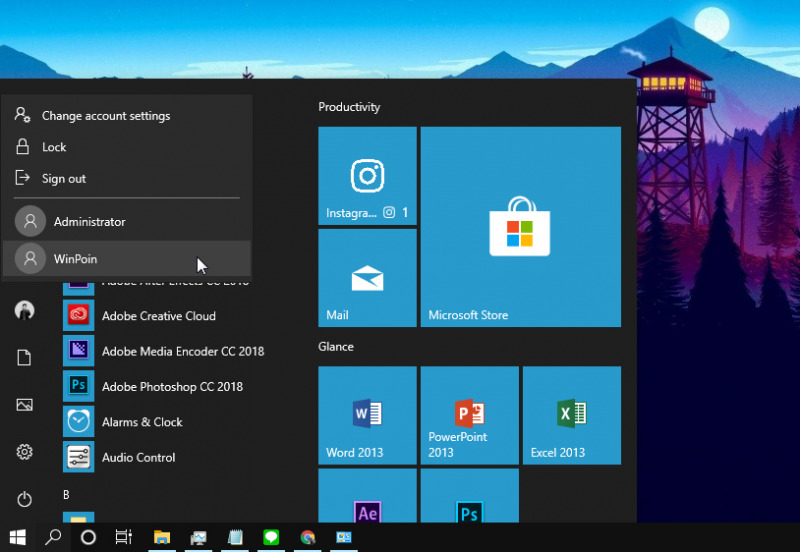Click the Administrator avatar icon

coord(30,221)
